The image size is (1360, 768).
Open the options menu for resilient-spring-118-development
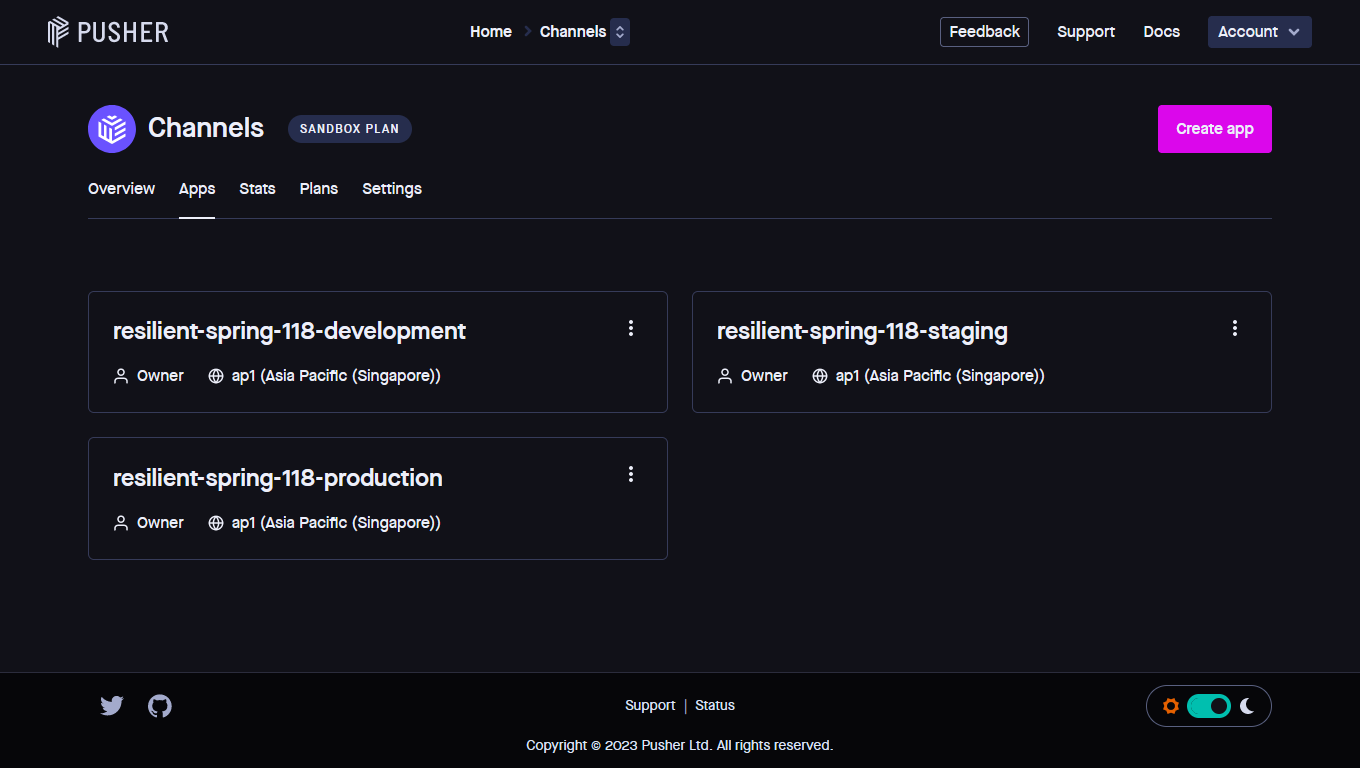pyautogui.click(x=631, y=328)
